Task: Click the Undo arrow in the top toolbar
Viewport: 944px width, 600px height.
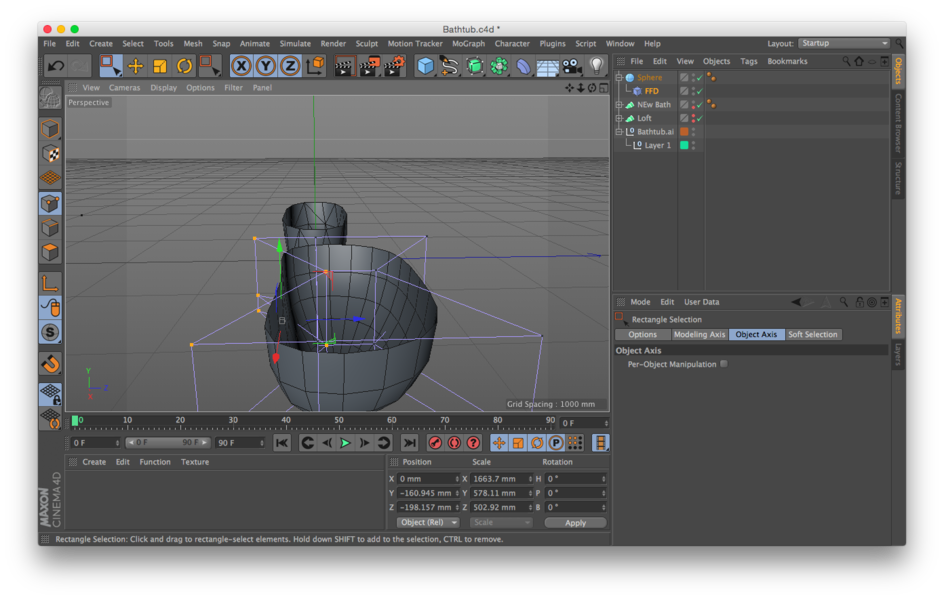Action: (55, 66)
